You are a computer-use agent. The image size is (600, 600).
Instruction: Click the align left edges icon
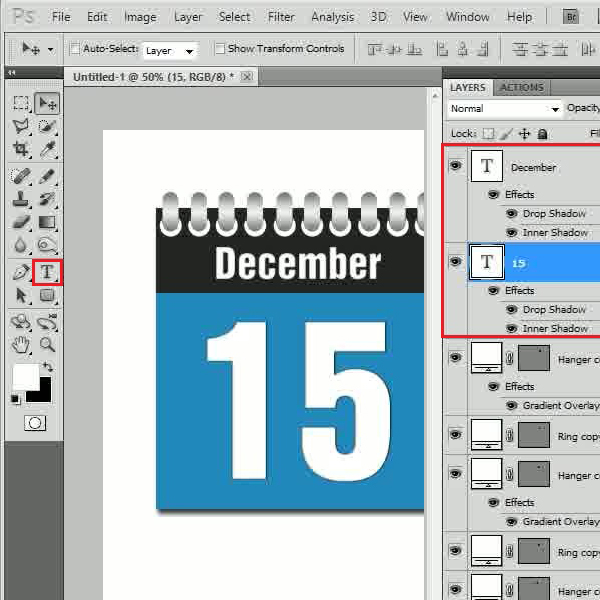click(x=442, y=49)
